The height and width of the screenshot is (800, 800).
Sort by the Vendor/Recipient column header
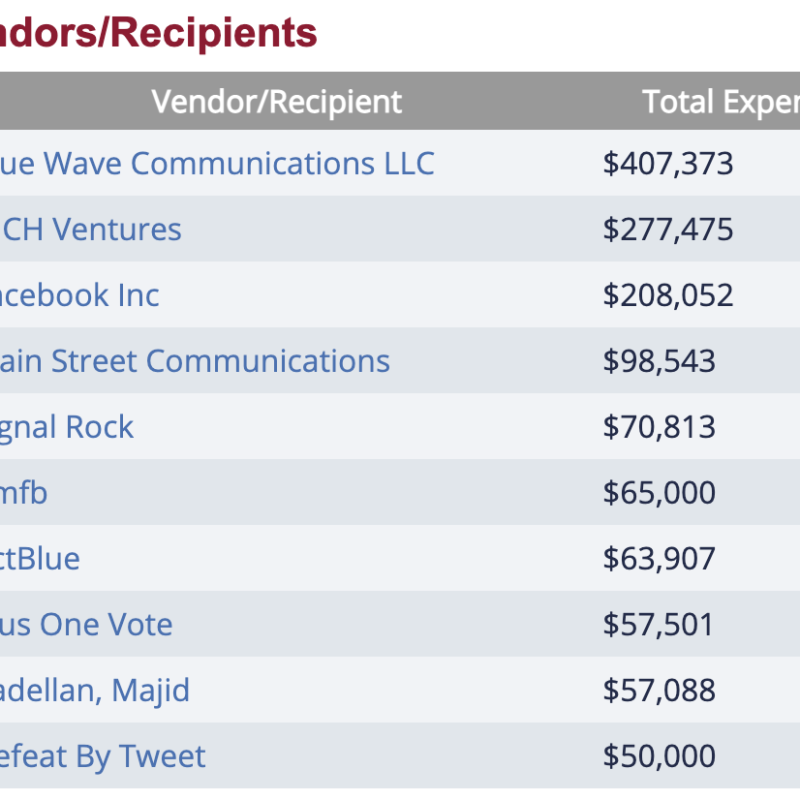pos(276,101)
